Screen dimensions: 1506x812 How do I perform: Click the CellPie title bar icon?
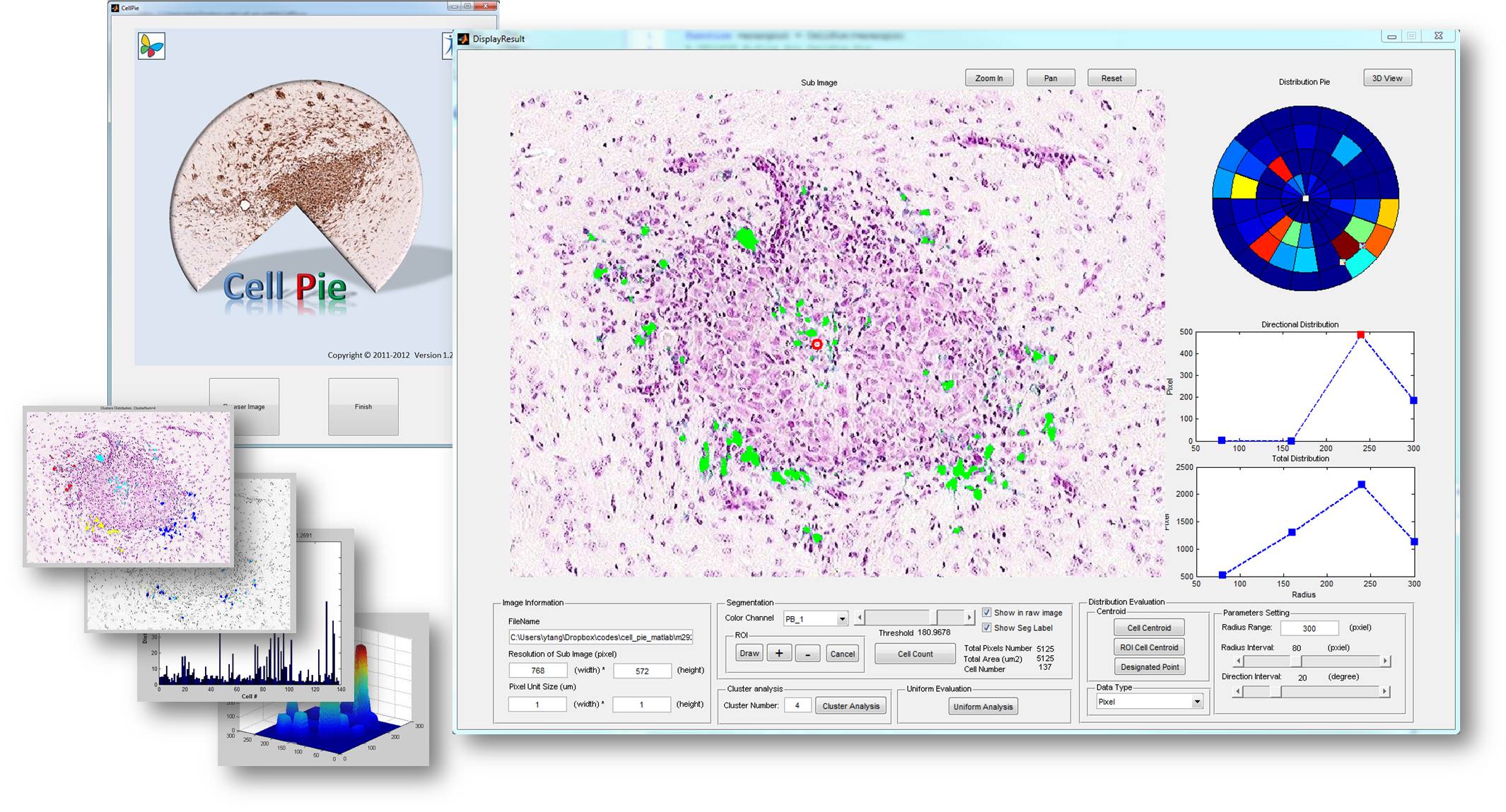(x=115, y=8)
